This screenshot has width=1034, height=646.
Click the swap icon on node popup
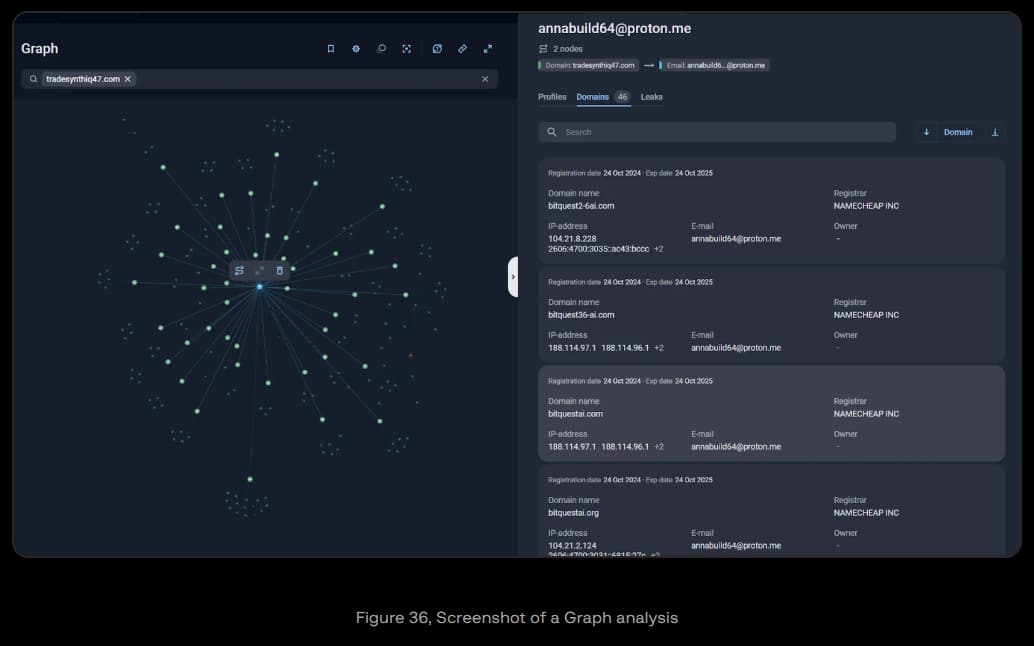(x=240, y=270)
